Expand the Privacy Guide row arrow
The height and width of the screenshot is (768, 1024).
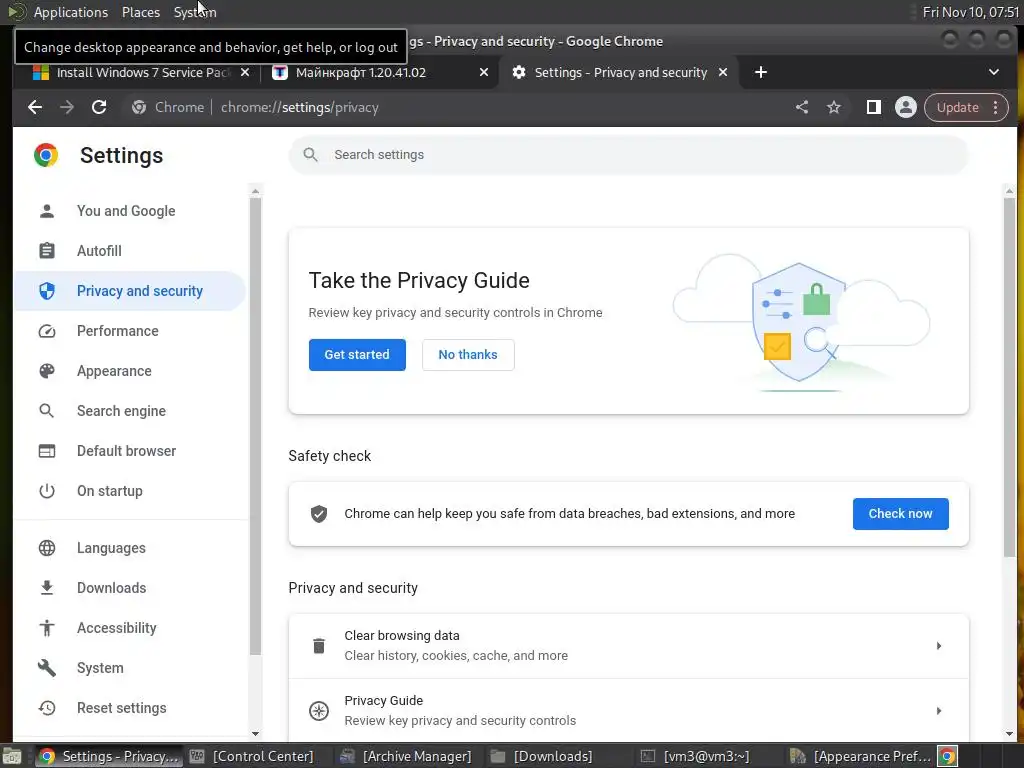[x=938, y=711]
